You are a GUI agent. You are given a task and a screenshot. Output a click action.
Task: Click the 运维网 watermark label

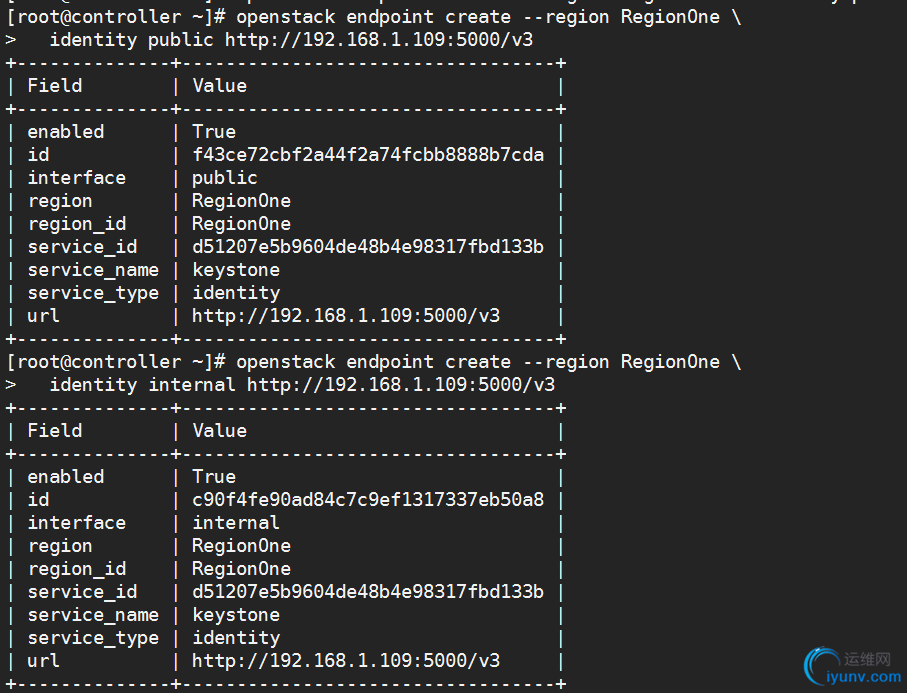tap(866, 659)
